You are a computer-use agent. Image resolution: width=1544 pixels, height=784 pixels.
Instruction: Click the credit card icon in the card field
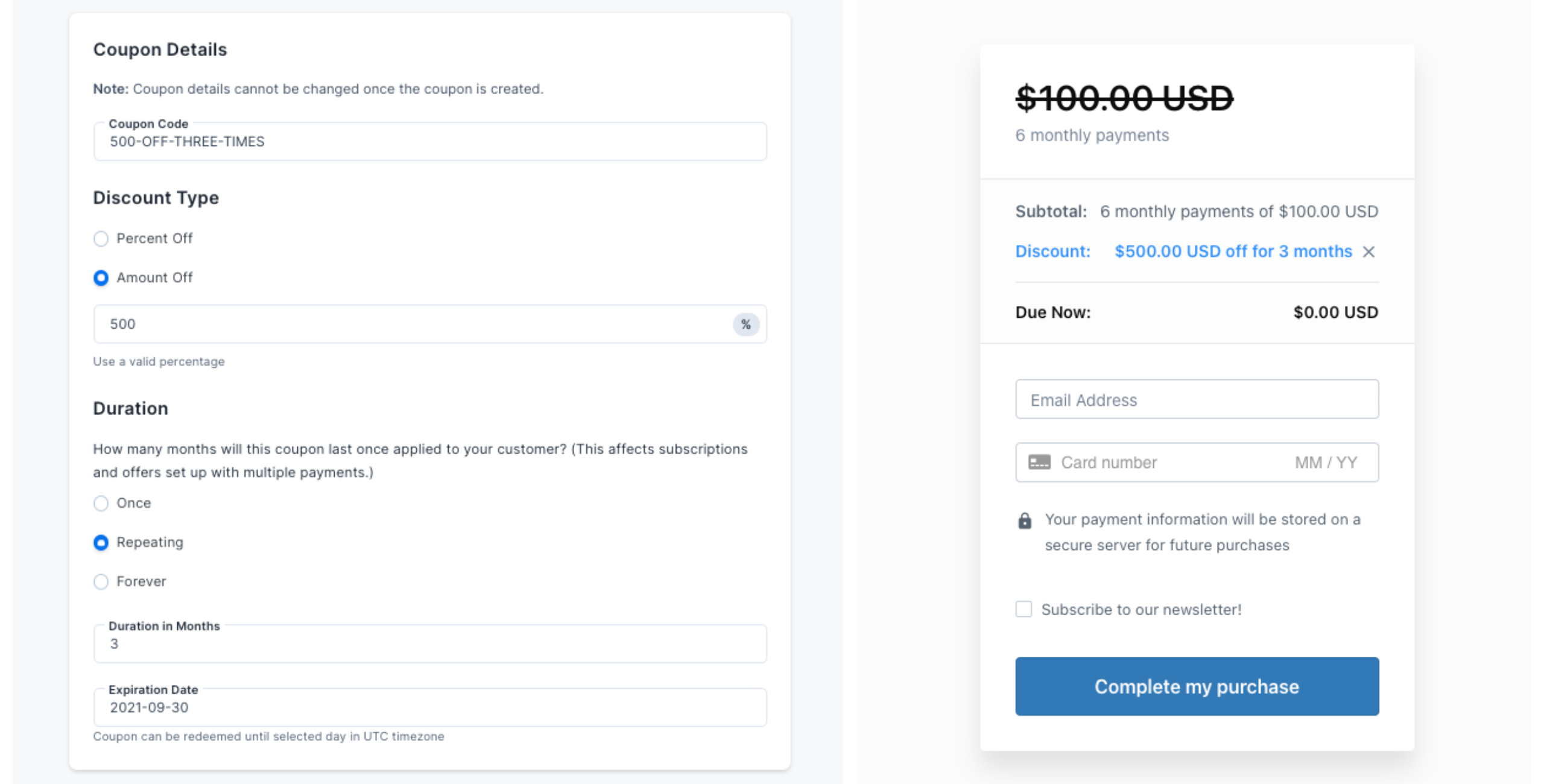click(1039, 462)
